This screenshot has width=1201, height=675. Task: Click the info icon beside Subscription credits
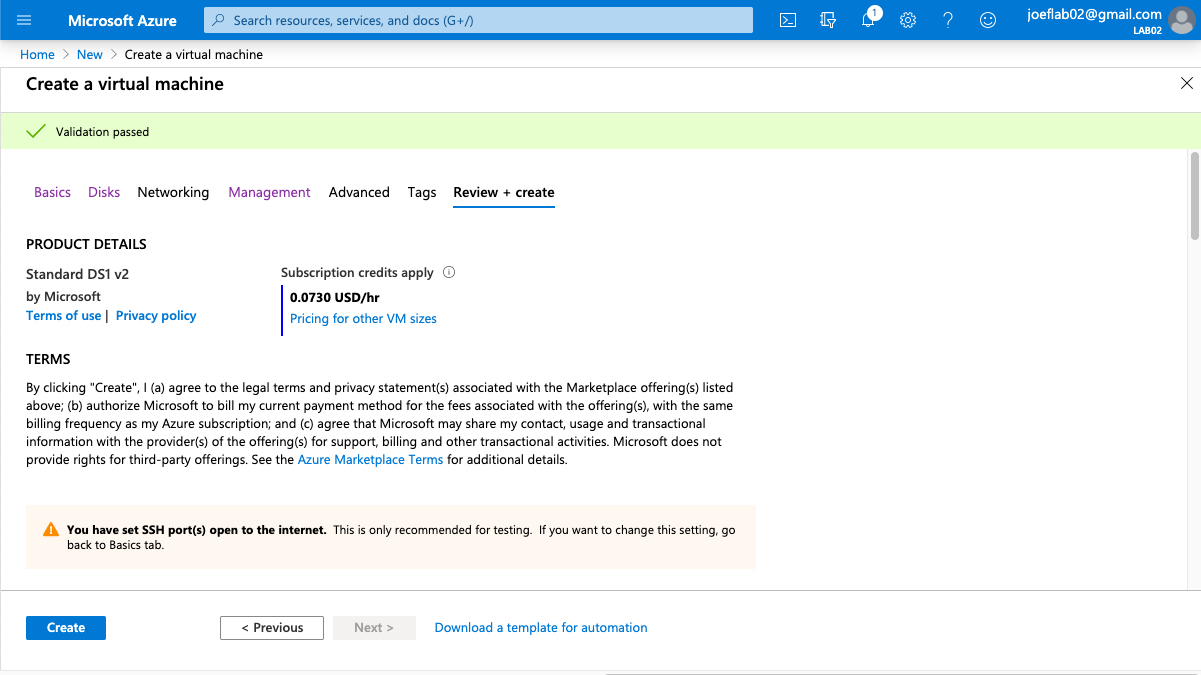tap(449, 272)
